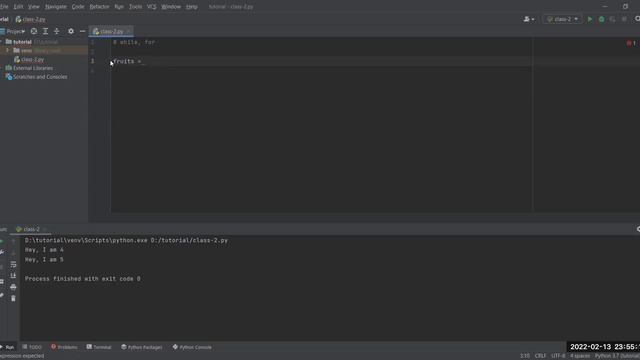640x360 pixels.
Task: Click the CRLF line separator in status bar
Action: [540, 356]
